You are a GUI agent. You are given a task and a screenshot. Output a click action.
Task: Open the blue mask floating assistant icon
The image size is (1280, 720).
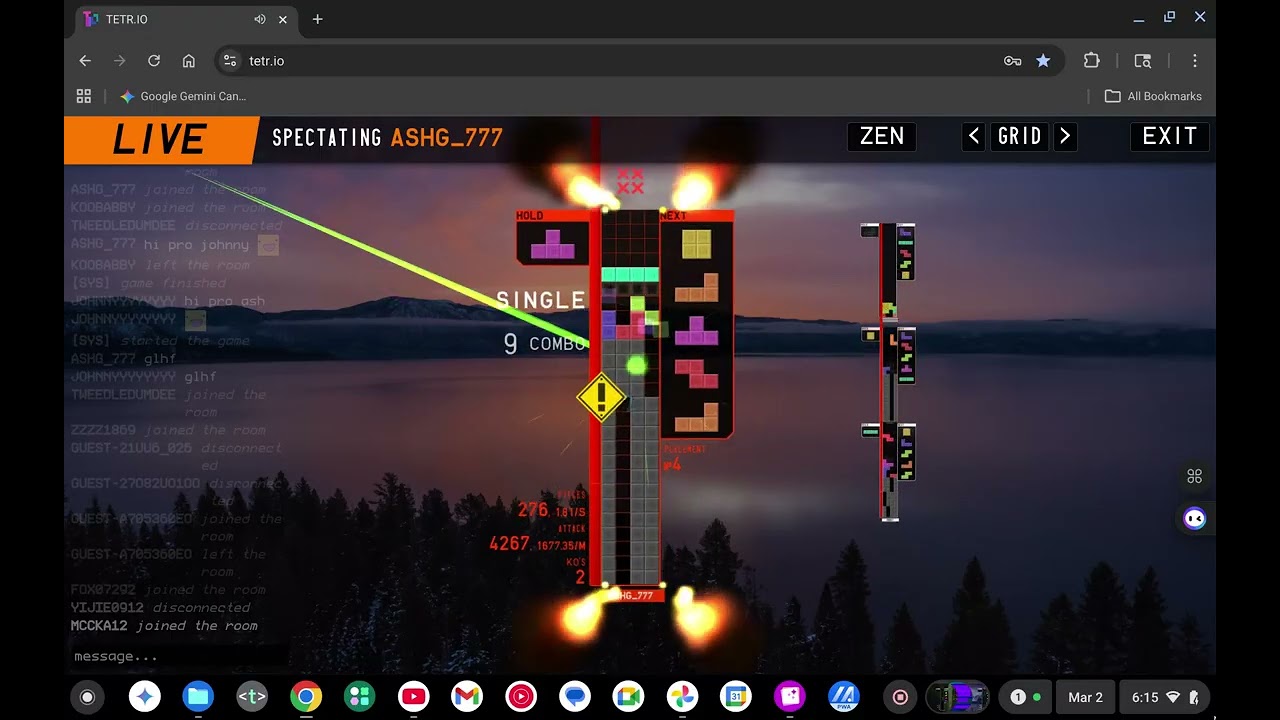tap(1194, 518)
